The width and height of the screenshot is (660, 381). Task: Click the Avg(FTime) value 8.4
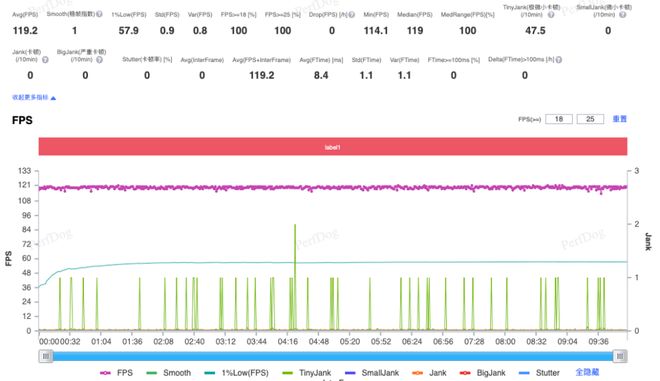pyautogui.click(x=321, y=75)
